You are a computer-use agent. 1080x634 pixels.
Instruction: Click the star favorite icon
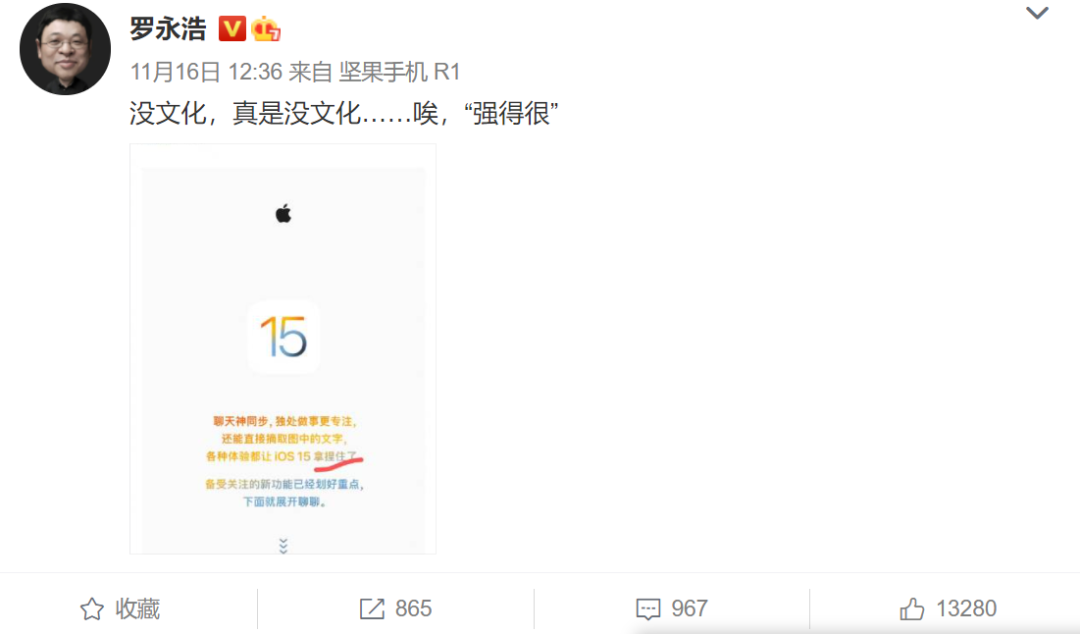pyautogui.click(x=92, y=609)
